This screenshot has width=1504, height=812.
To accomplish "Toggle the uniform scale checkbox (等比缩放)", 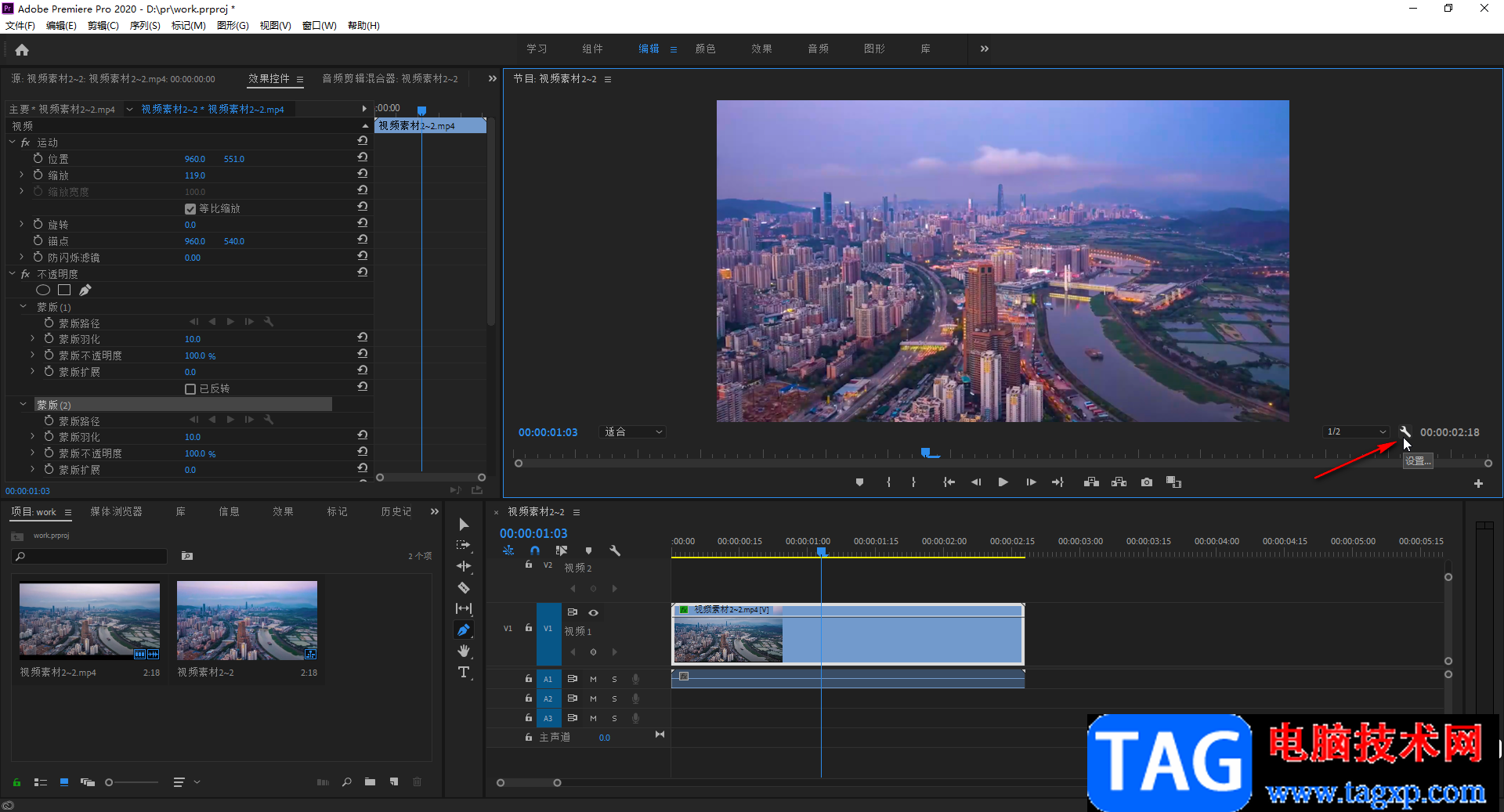I will pos(190,209).
